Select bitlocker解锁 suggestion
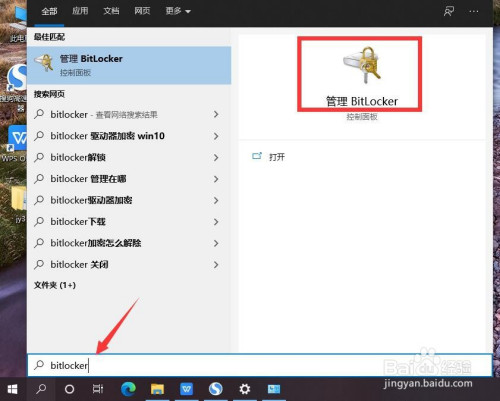Viewport: 500px width, 401px height. [x=129, y=157]
